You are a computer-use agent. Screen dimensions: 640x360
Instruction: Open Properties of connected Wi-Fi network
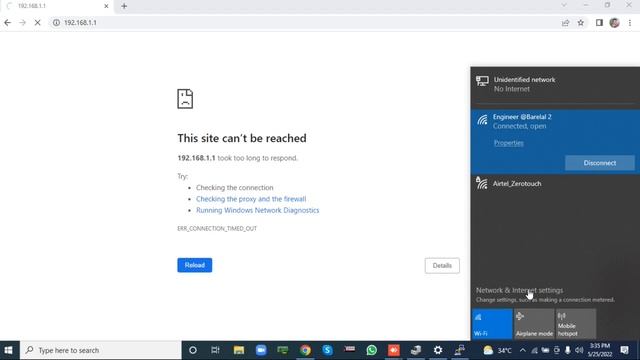[x=509, y=143]
